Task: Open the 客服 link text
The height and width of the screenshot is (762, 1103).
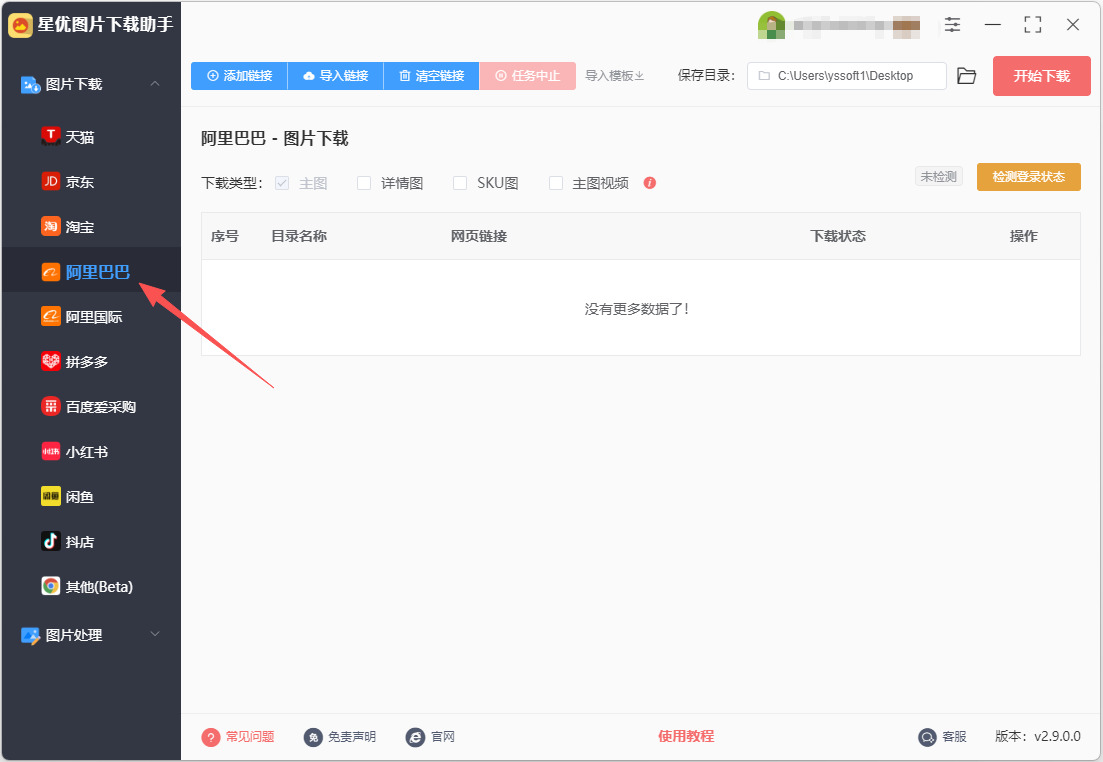Action: [955, 737]
